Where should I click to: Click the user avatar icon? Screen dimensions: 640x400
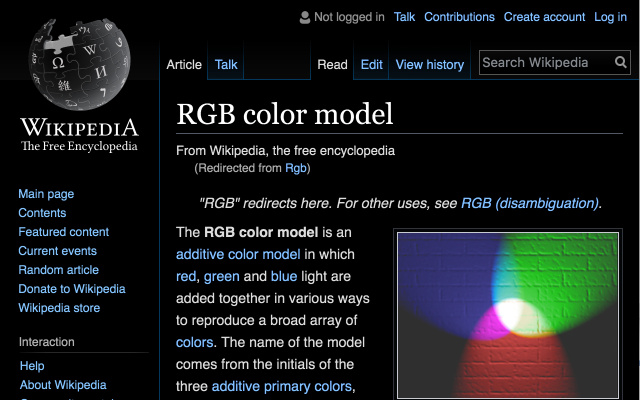click(x=304, y=17)
